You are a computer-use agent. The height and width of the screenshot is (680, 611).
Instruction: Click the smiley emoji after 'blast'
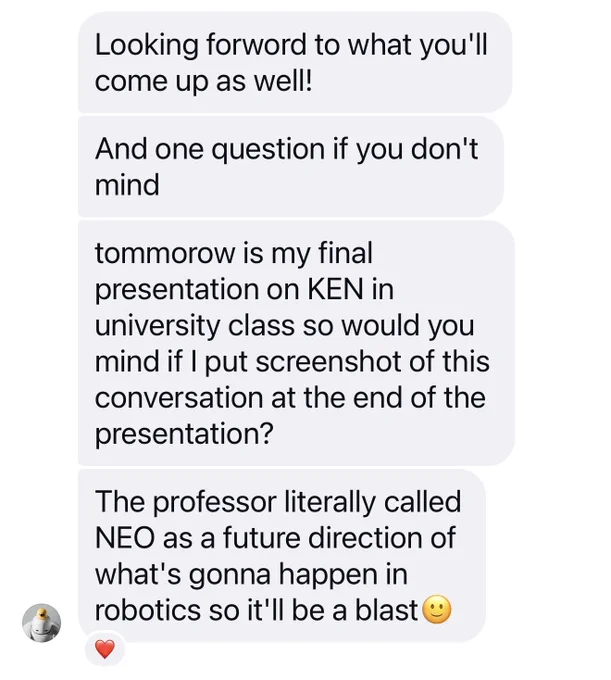click(436, 609)
